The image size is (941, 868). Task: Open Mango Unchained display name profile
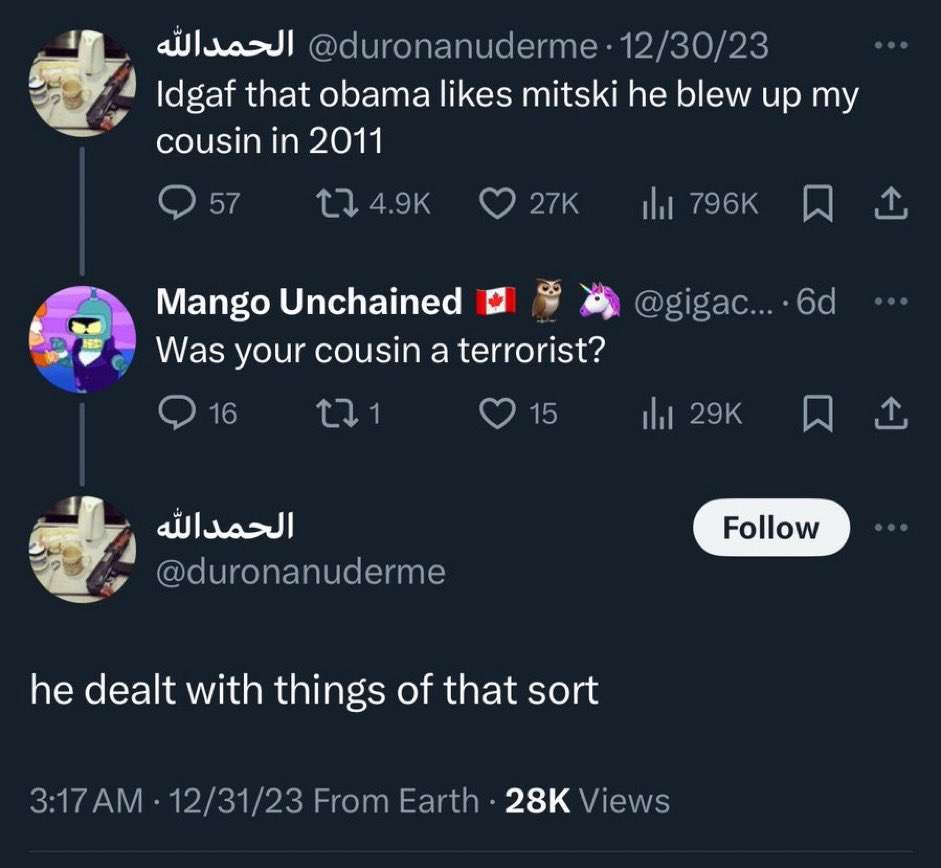309,301
